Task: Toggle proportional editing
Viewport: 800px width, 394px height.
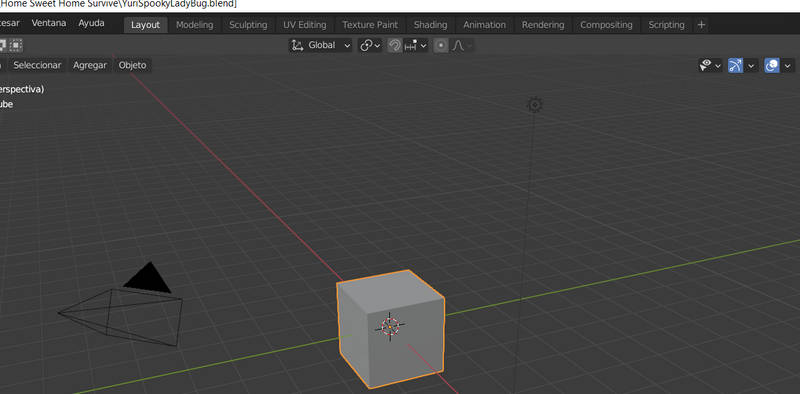Action: (x=441, y=45)
